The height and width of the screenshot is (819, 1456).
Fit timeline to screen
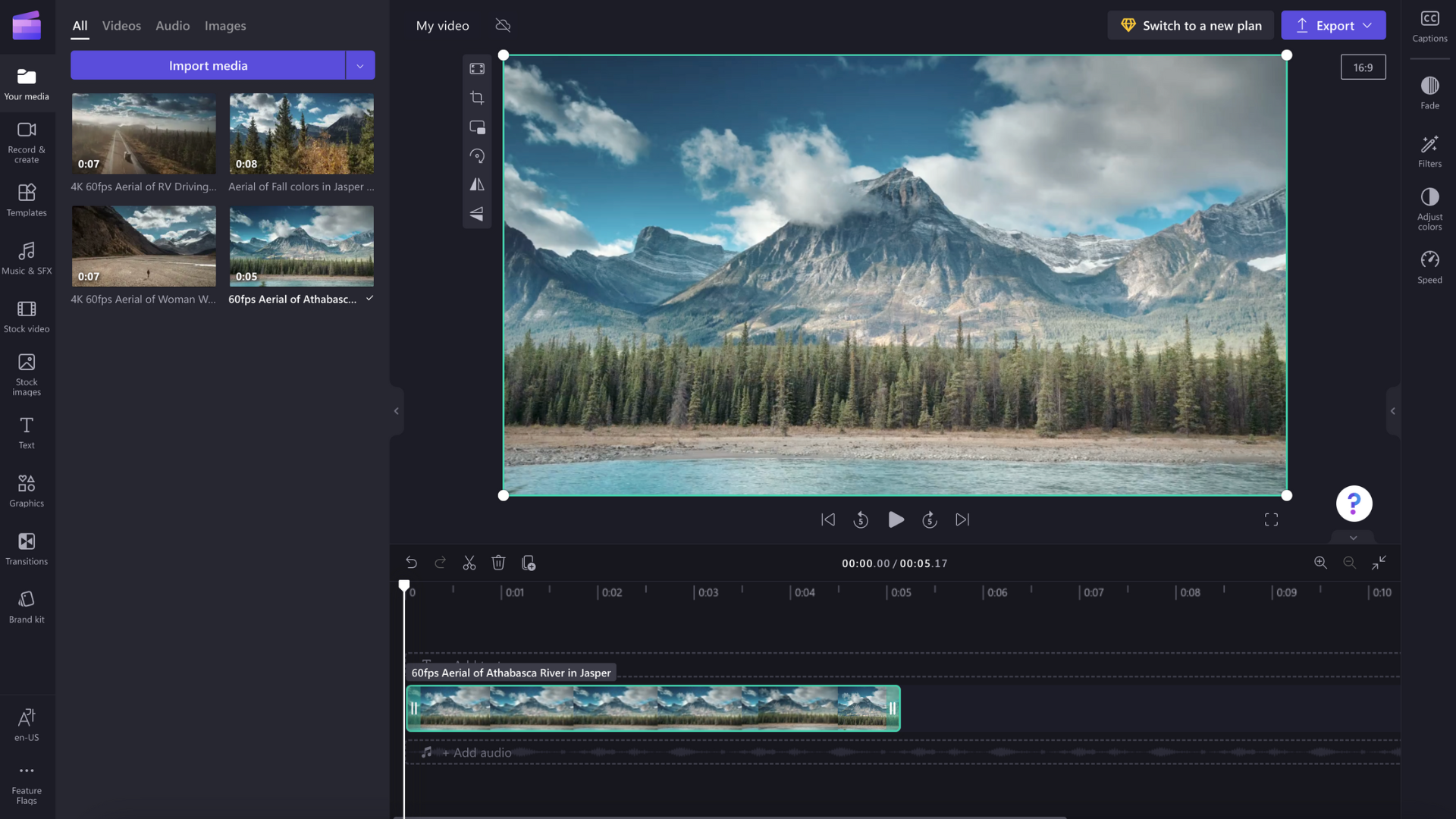coord(1379,562)
